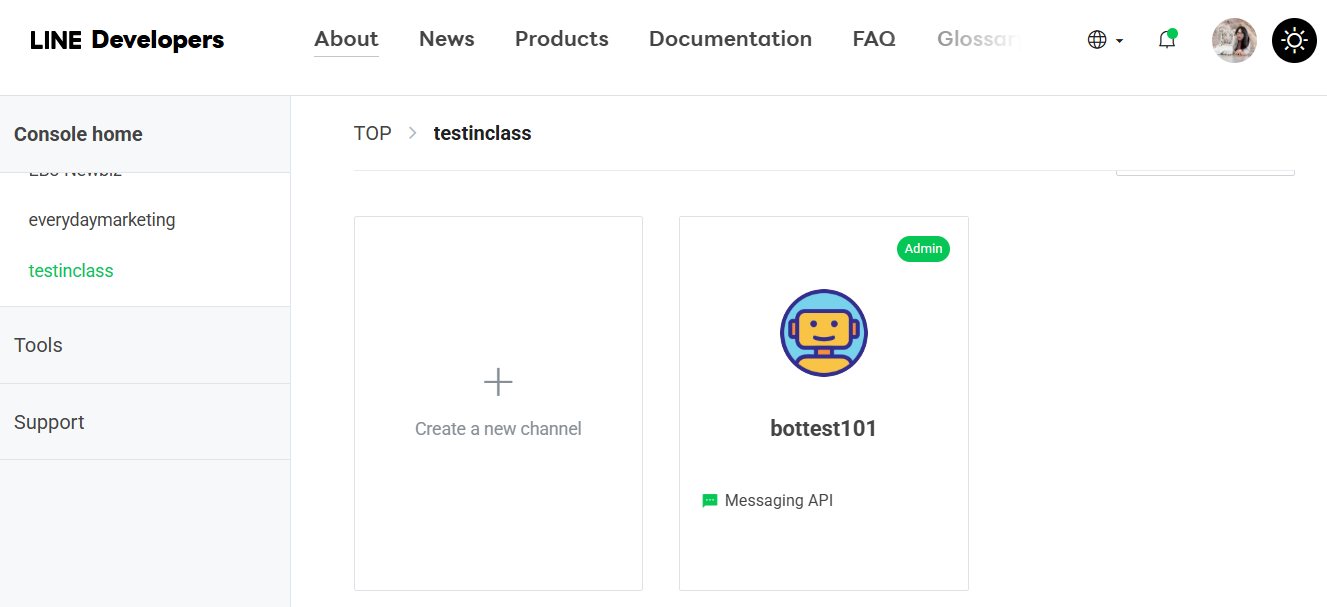Select testinclass provider in sidebar

click(x=71, y=271)
